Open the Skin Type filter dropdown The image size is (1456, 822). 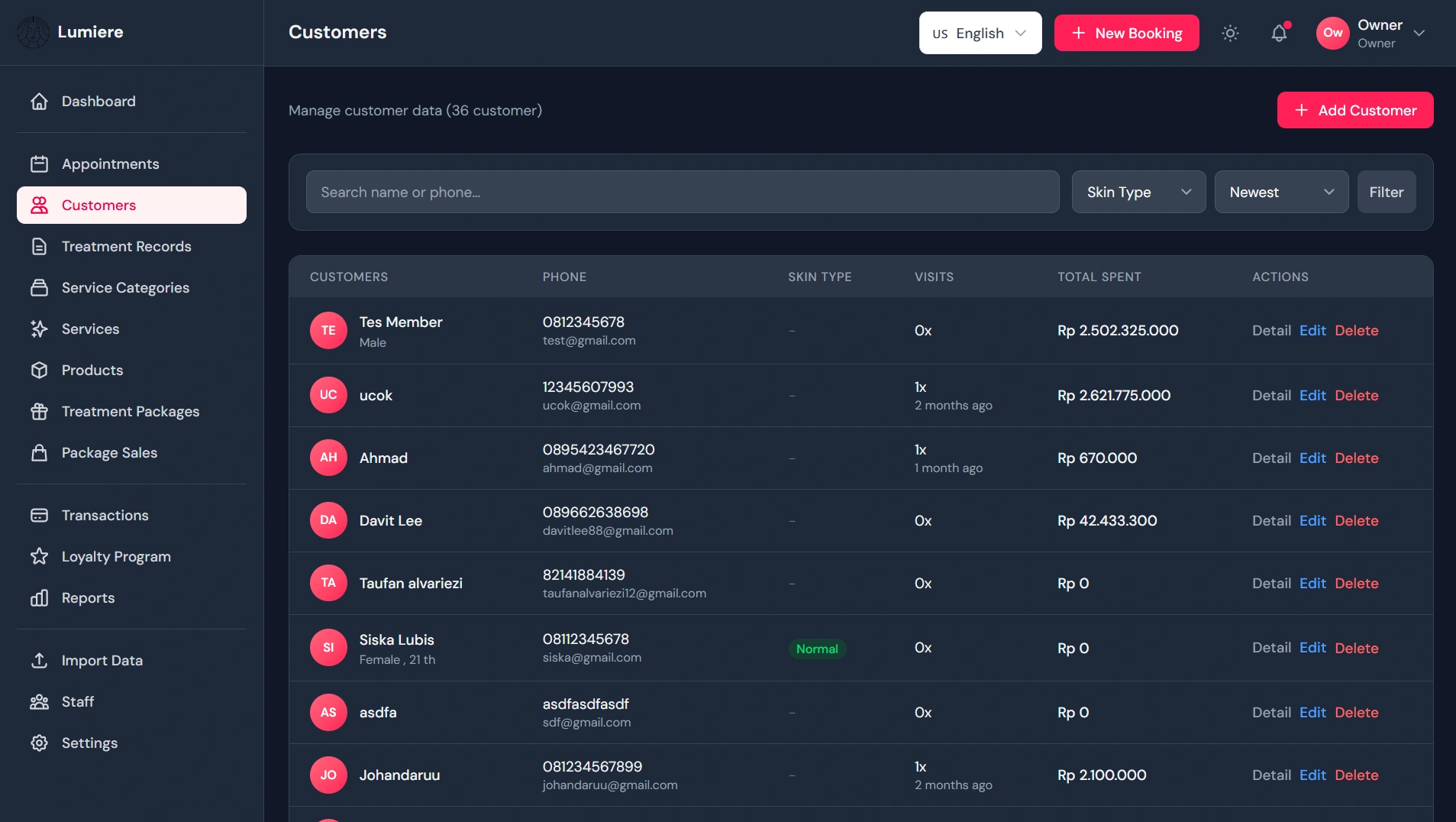(1139, 193)
